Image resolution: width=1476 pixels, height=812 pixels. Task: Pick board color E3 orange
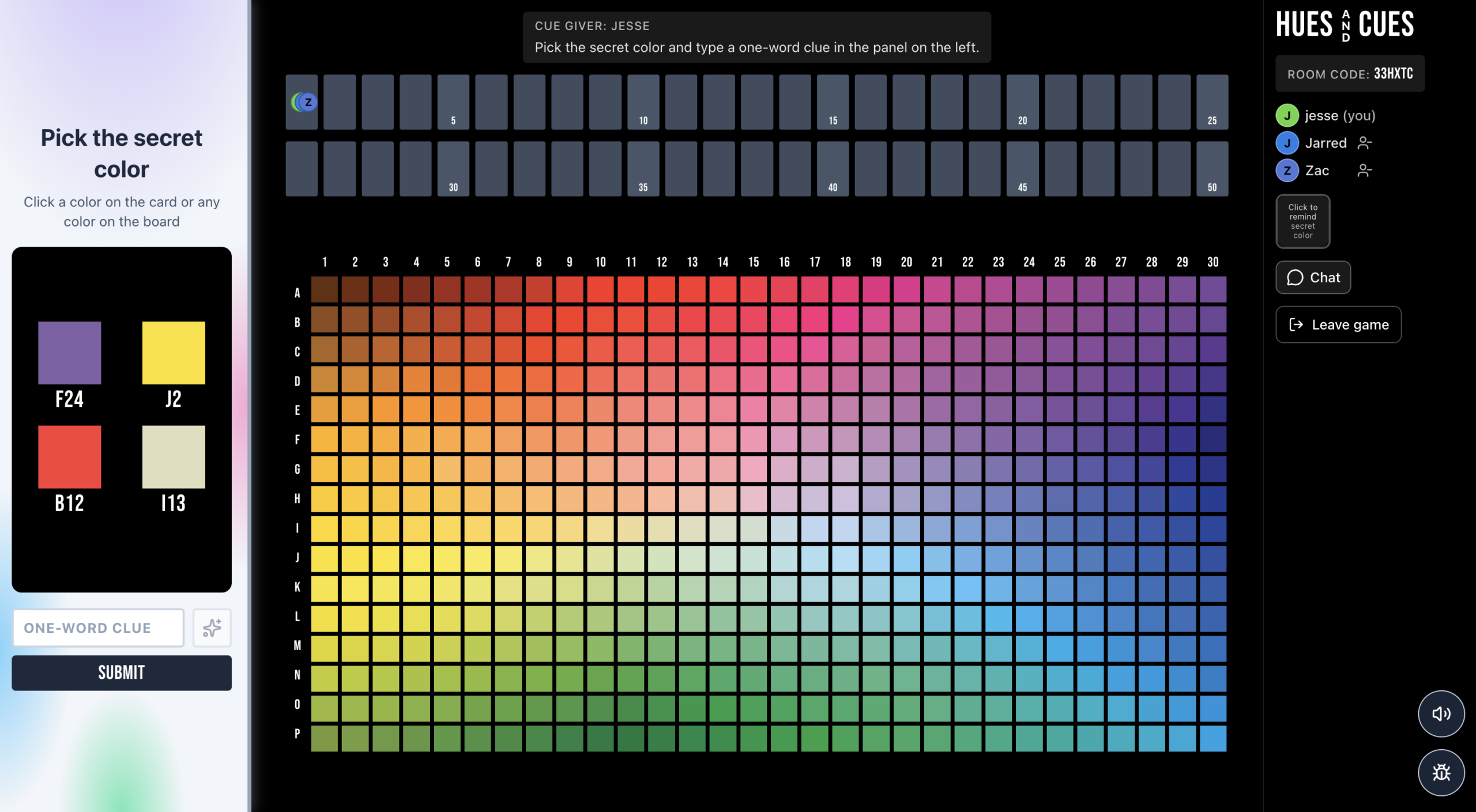click(386, 409)
